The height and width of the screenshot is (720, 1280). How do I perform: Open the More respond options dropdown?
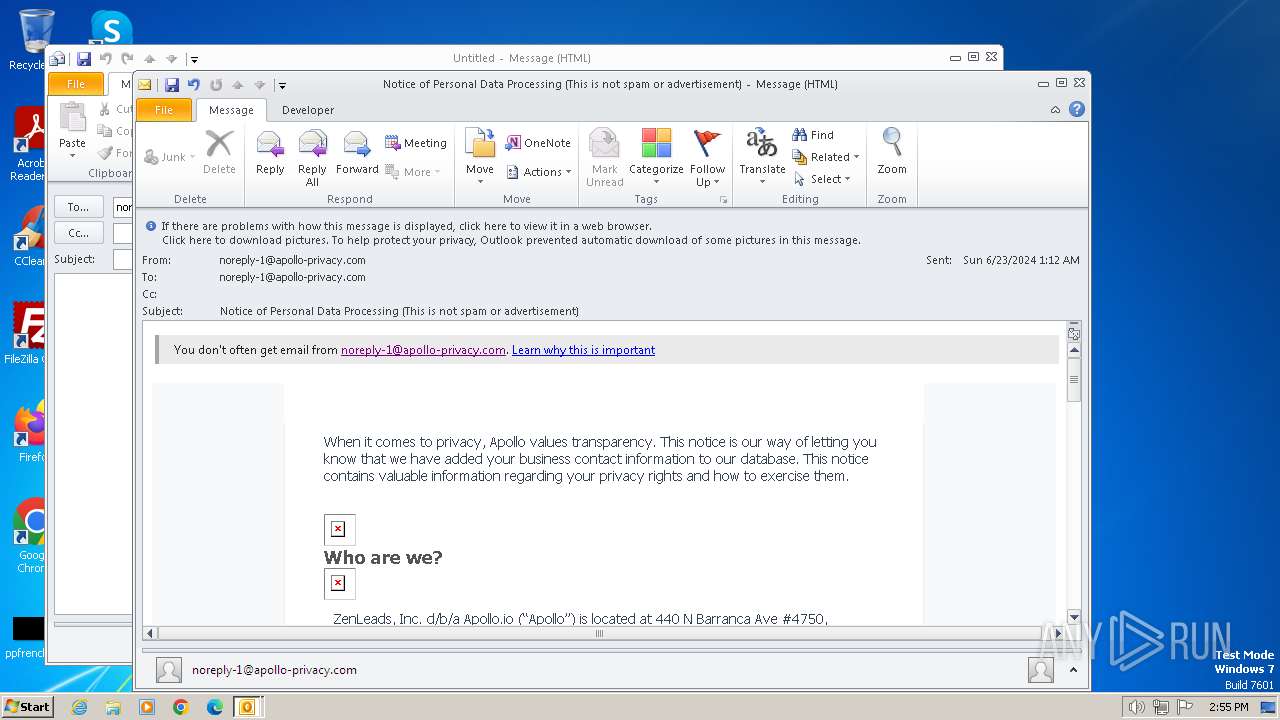[415, 172]
